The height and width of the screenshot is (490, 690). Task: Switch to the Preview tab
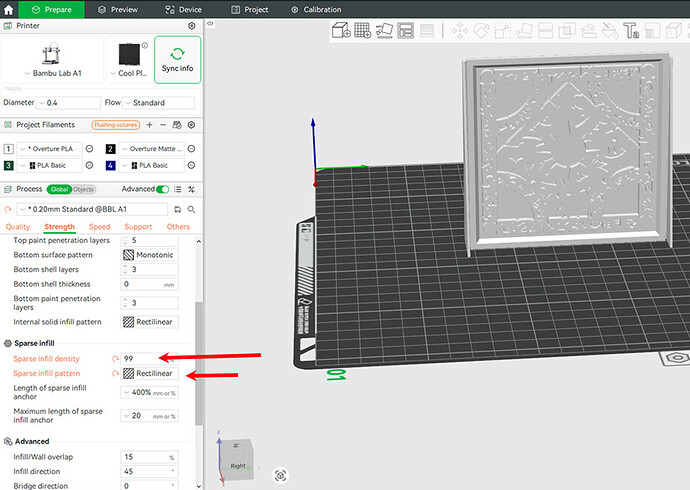tap(117, 9)
